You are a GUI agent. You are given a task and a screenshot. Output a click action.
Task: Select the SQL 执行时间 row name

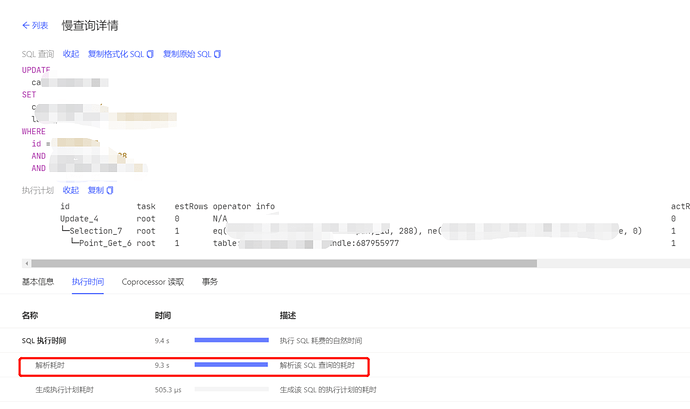pos(44,340)
